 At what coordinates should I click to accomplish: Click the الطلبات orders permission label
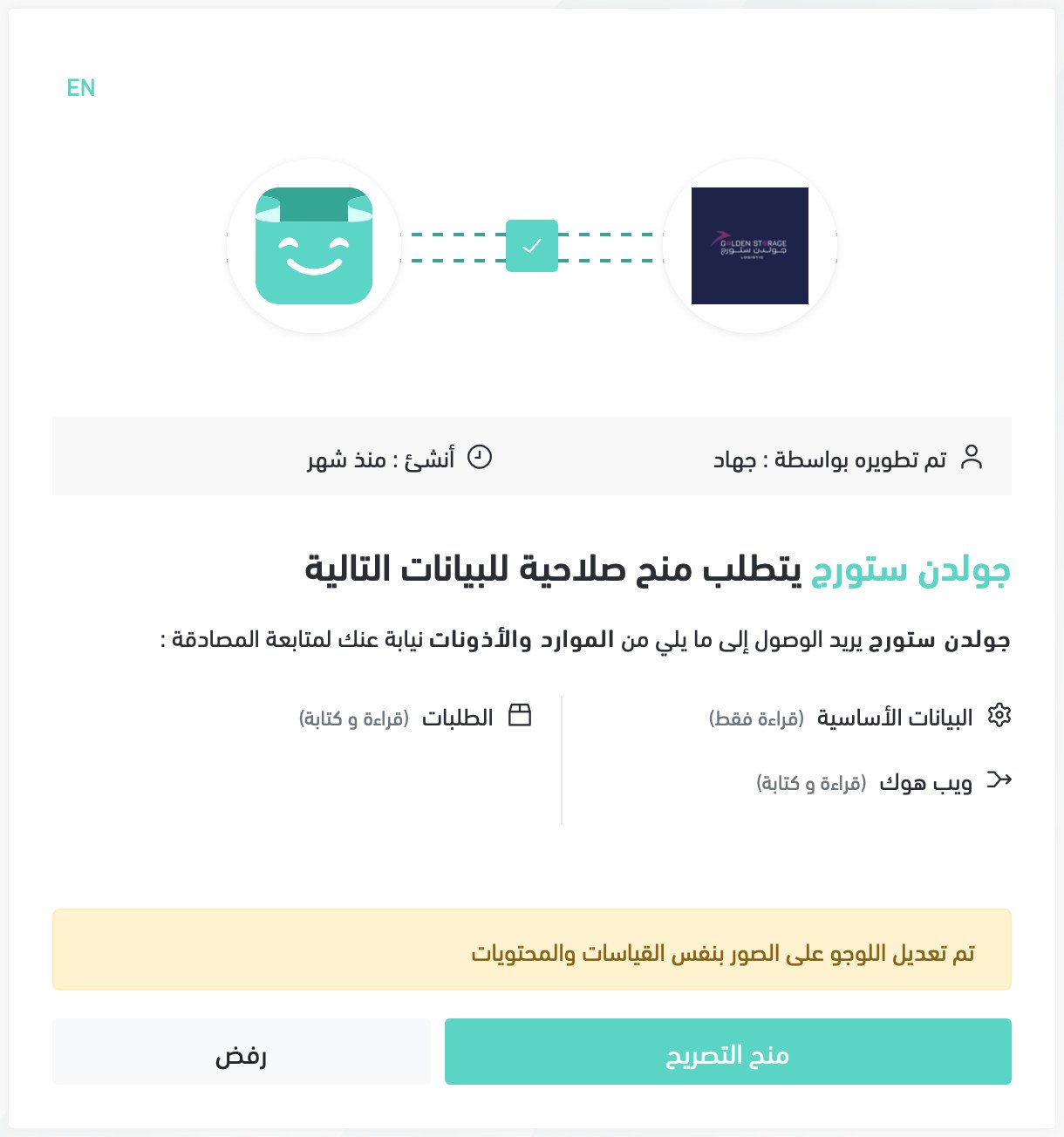pos(458,718)
